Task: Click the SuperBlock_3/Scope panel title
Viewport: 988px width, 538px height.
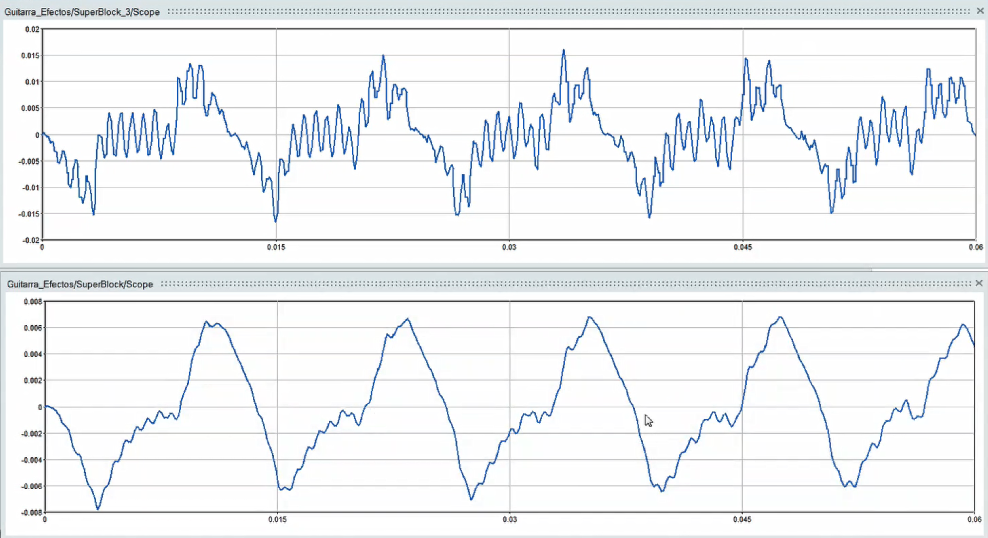Action: point(83,10)
